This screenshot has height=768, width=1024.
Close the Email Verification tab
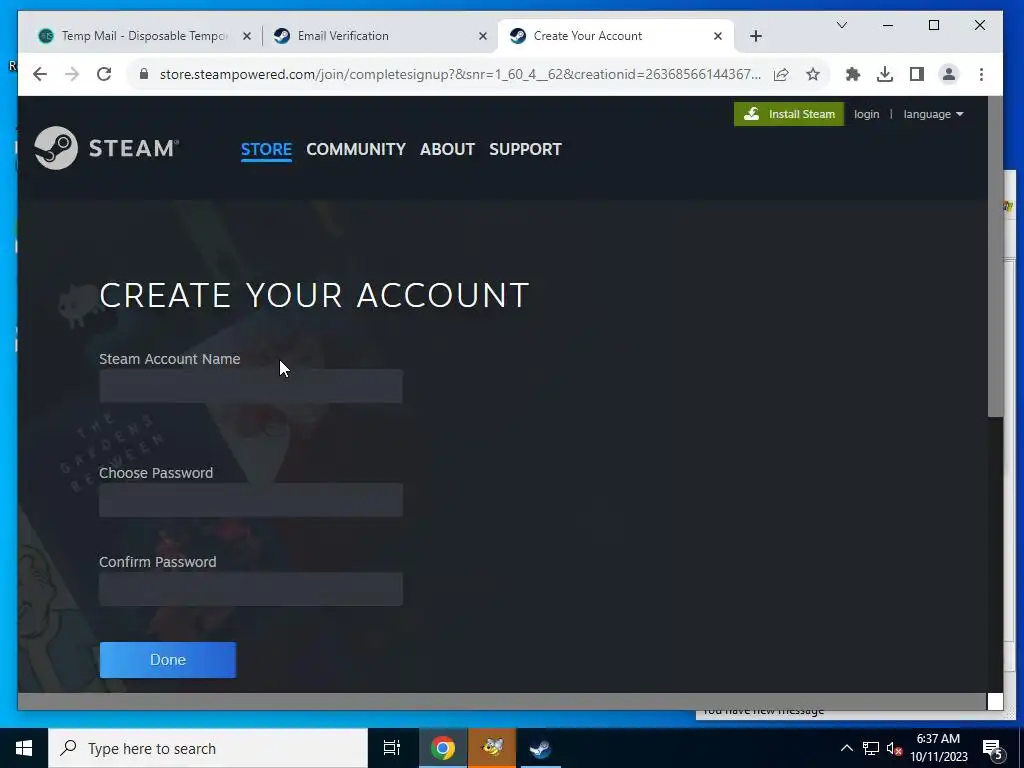483,37
